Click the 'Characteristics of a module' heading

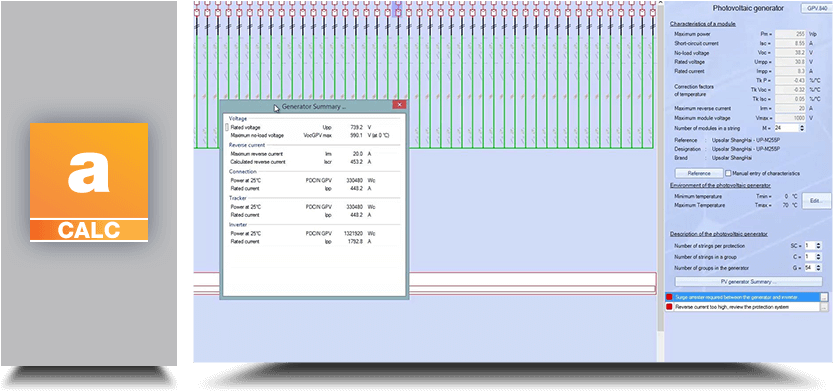(702, 24)
